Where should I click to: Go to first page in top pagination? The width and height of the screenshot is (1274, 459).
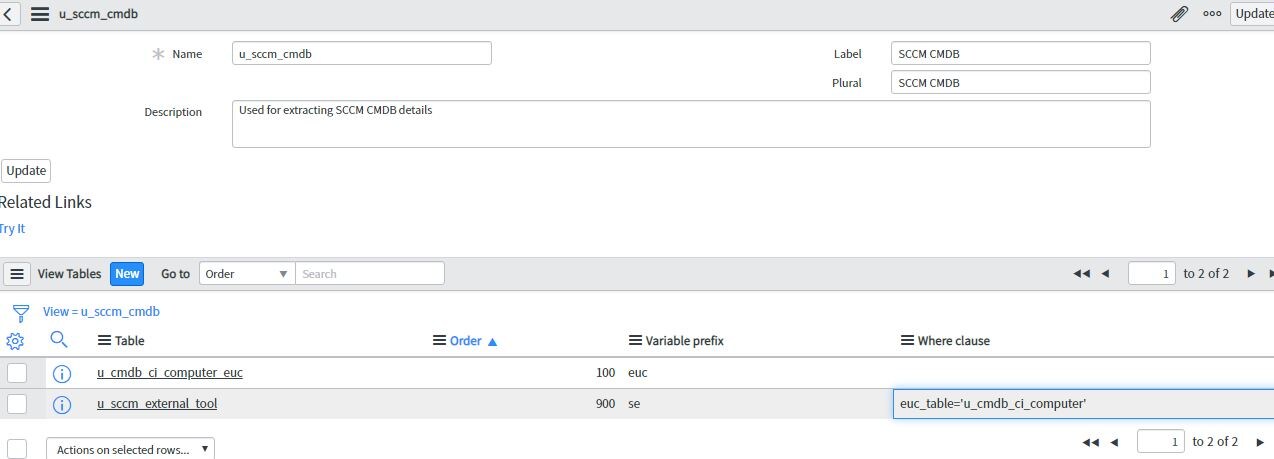click(x=1081, y=273)
